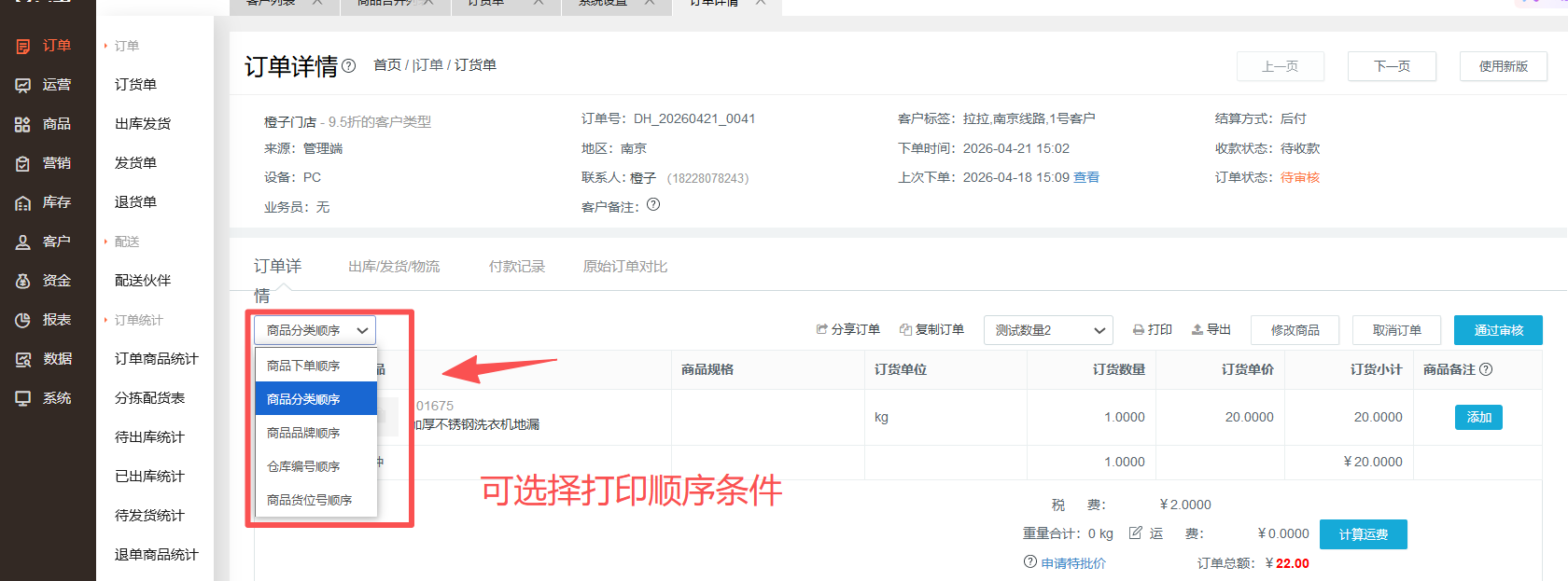Open 待发货统计 in the submenu
Viewport: 1568px width, 581px height.
[x=149, y=516]
